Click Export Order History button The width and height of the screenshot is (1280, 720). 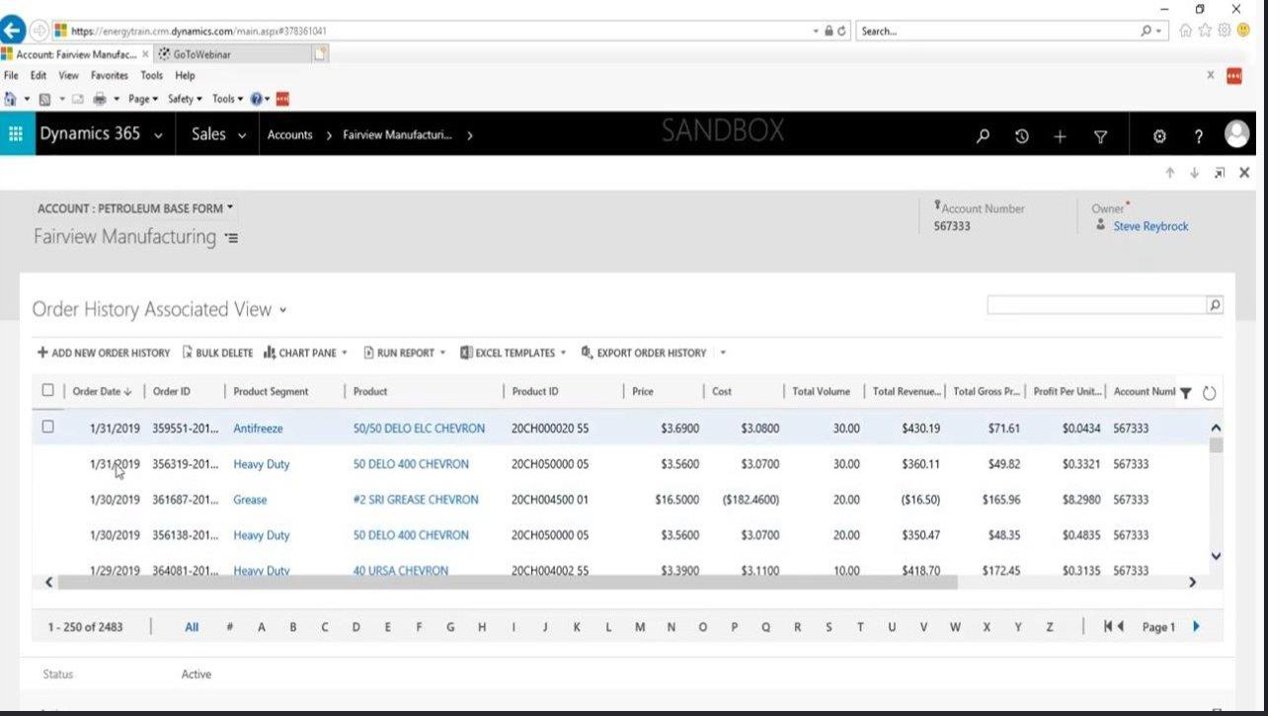pyautogui.click(x=644, y=353)
